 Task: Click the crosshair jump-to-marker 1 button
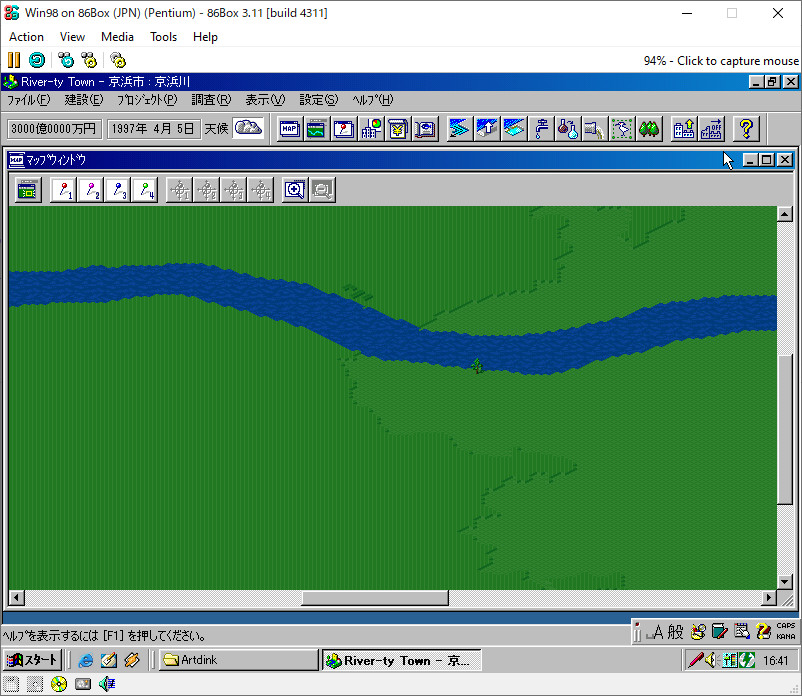coord(180,190)
